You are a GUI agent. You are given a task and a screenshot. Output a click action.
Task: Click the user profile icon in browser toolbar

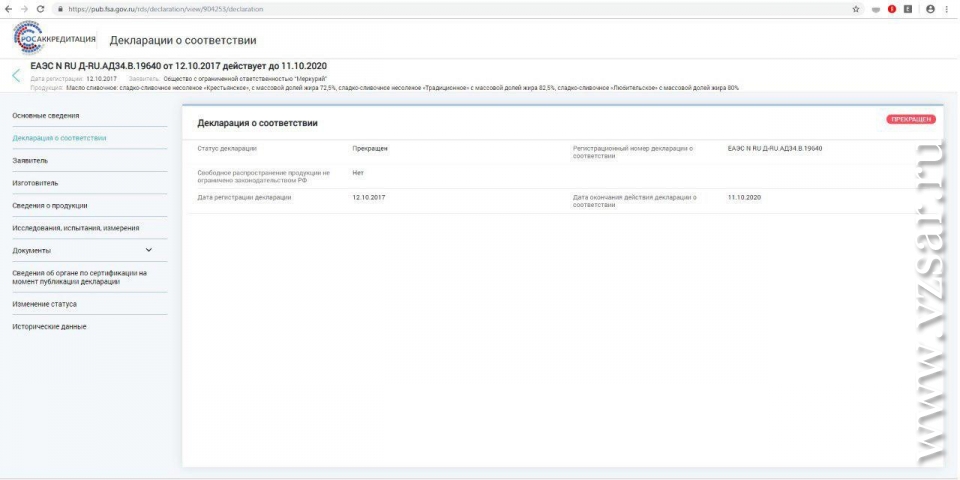pos(930,8)
